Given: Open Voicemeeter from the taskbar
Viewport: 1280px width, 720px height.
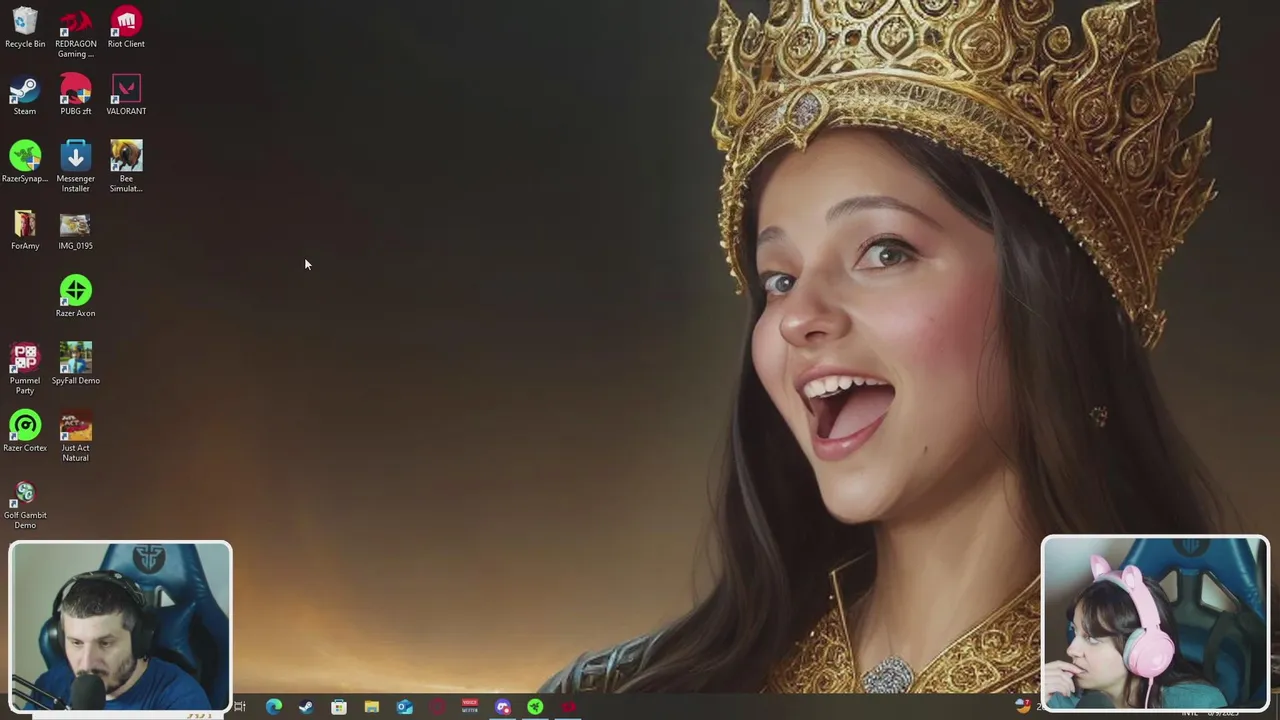Looking at the screenshot, I should click(470, 707).
